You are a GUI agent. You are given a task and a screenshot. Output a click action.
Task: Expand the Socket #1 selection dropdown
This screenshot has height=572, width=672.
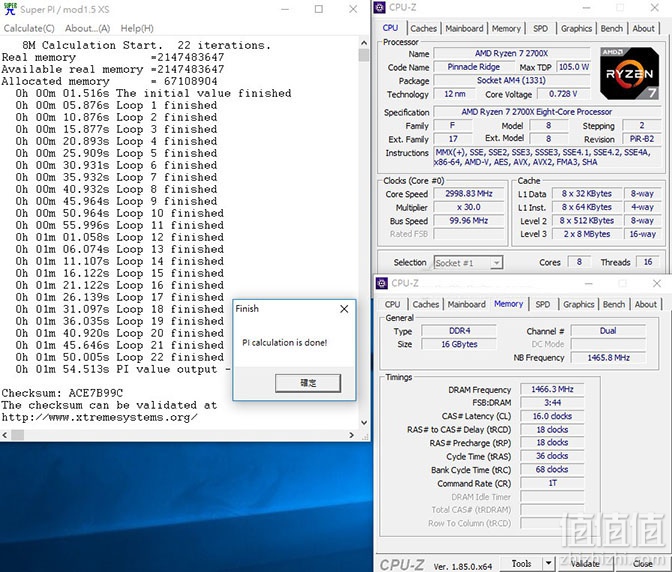tap(496, 263)
